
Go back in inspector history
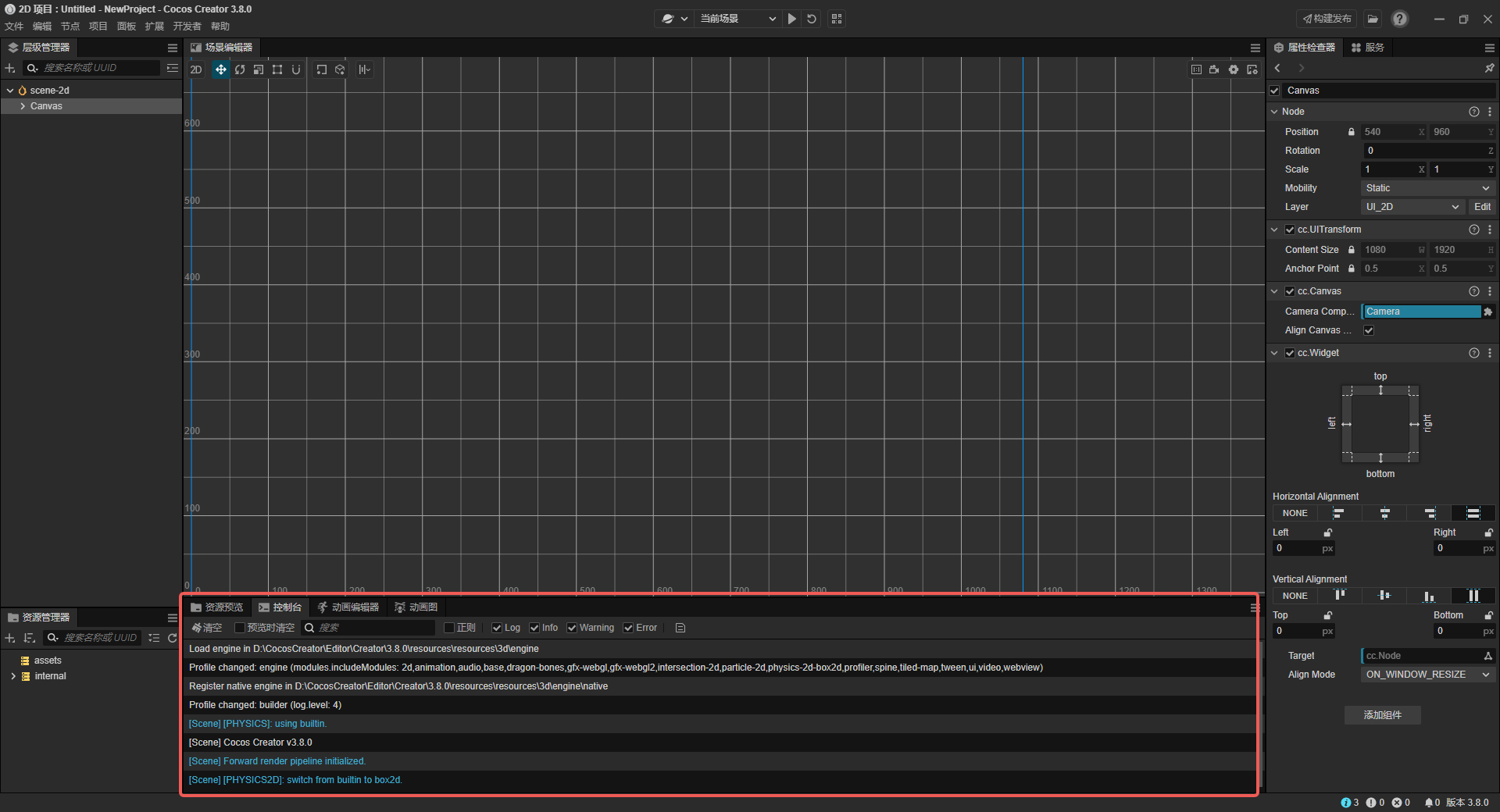point(1278,69)
